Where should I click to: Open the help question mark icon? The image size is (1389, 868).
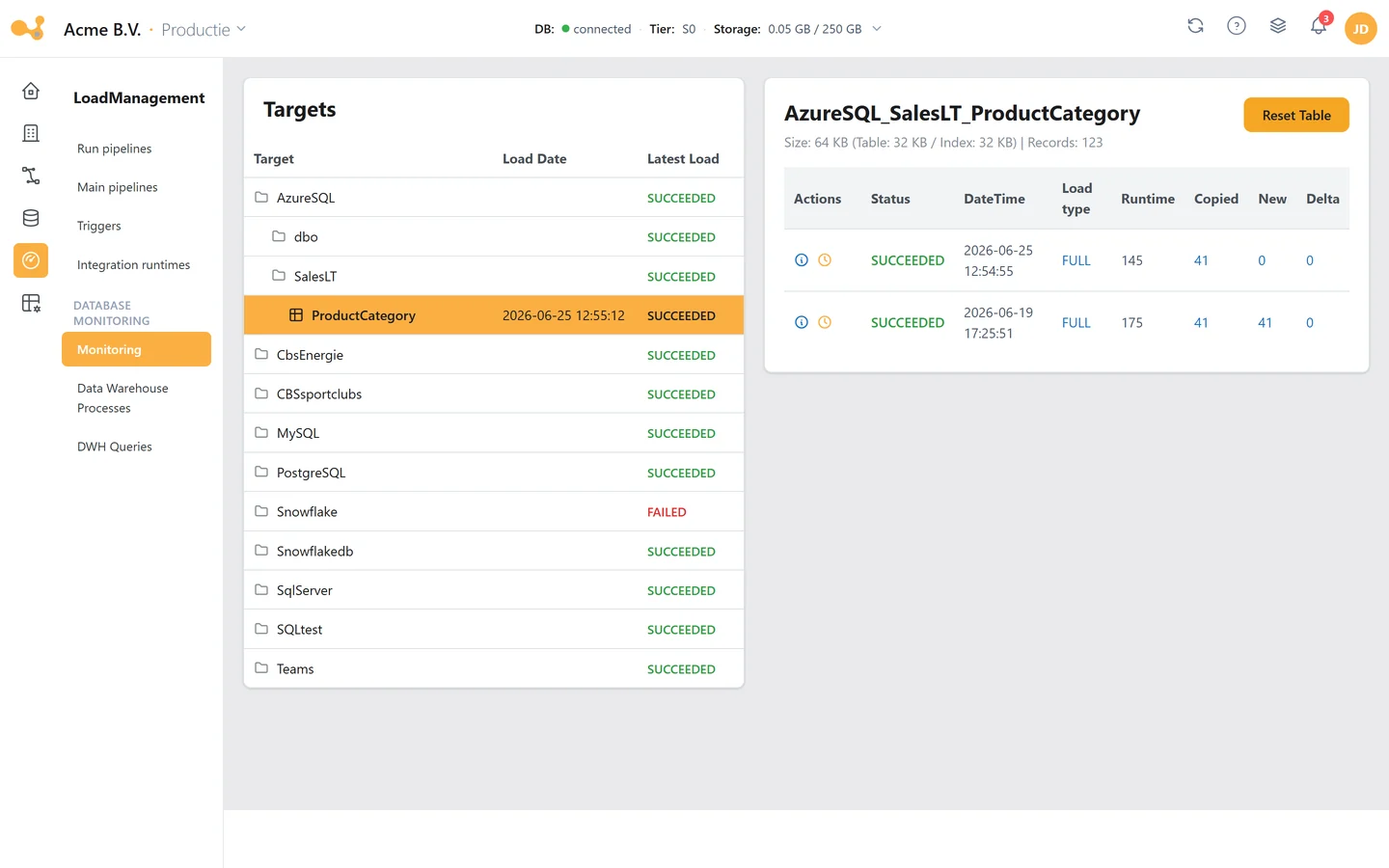coord(1237,26)
